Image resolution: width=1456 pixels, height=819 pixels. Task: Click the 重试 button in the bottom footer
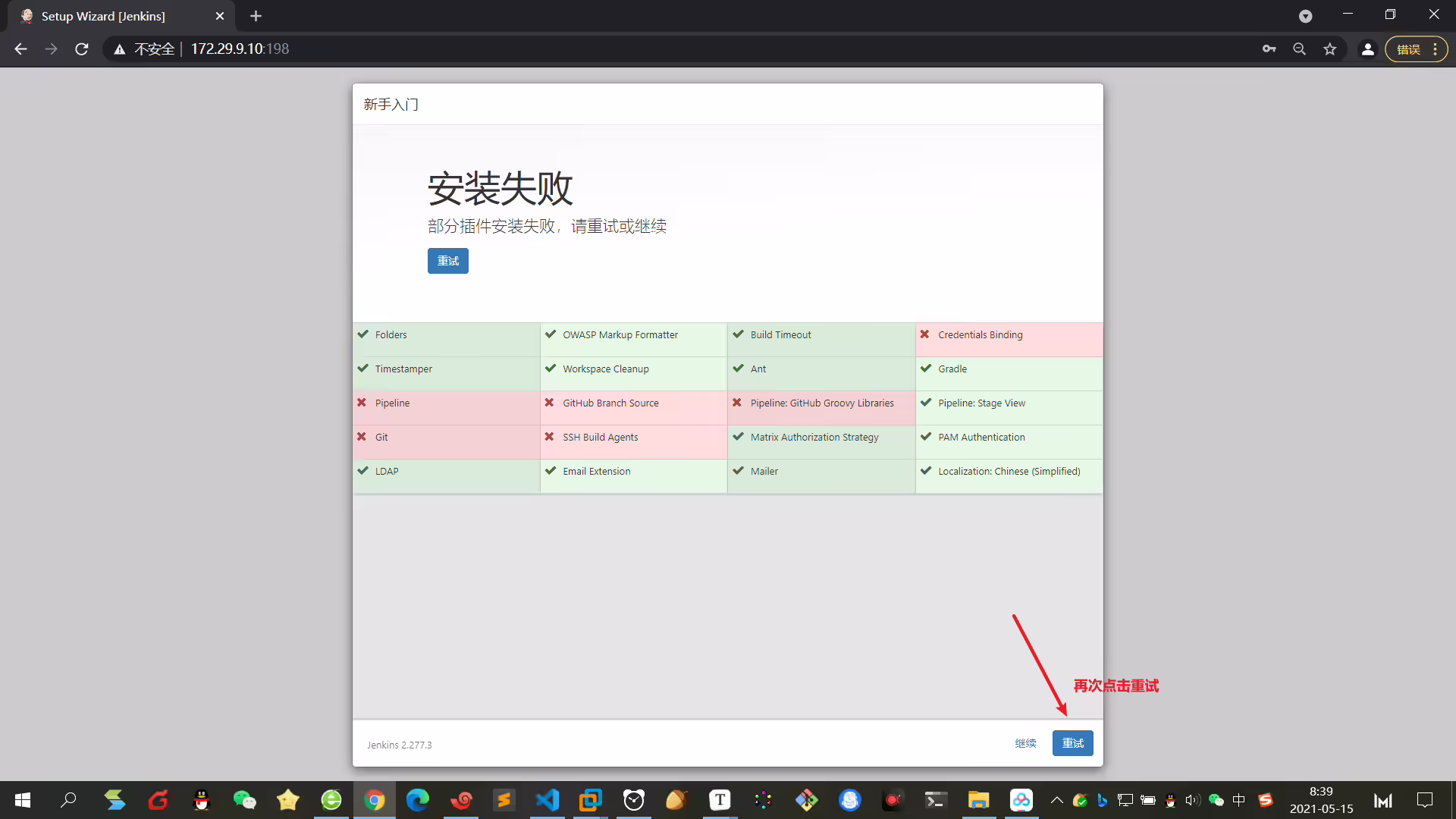pyautogui.click(x=1072, y=743)
